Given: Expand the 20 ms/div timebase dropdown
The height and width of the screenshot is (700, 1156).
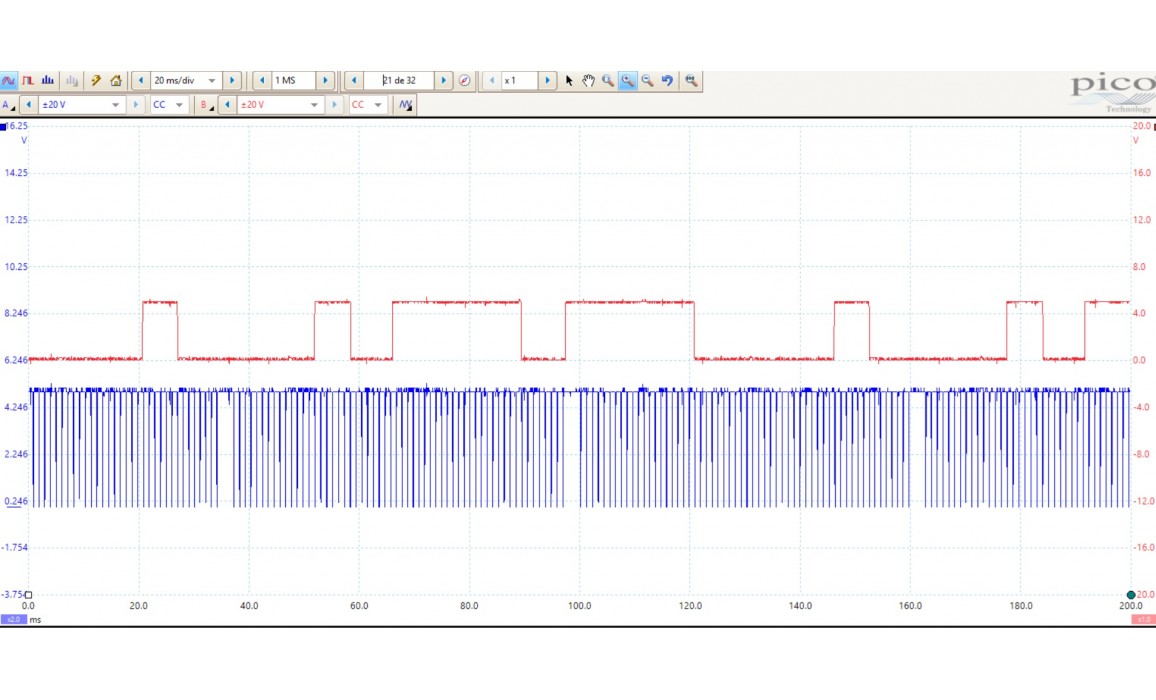Looking at the screenshot, I should [212, 81].
